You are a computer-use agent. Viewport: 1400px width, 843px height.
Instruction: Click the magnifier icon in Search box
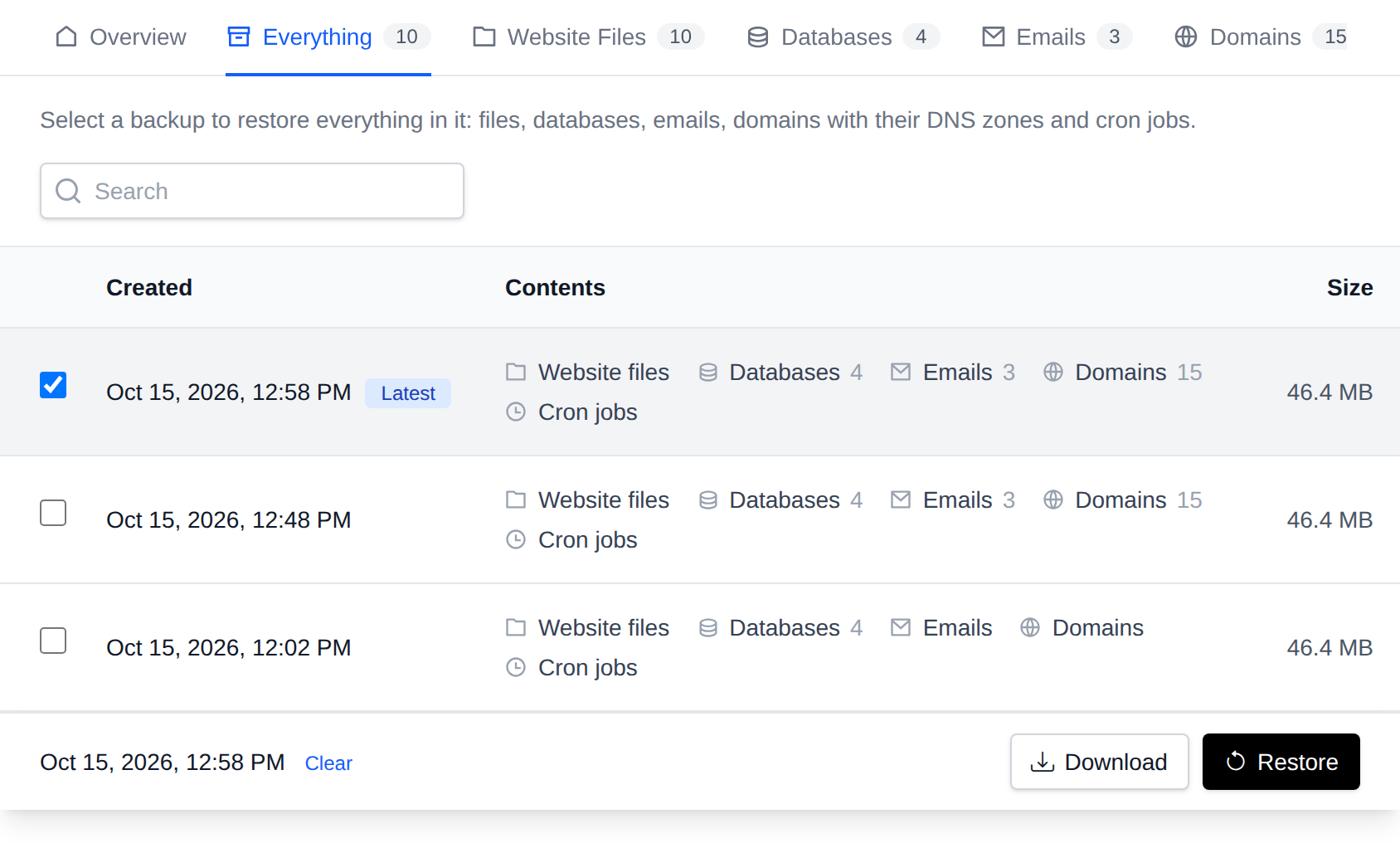[x=68, y=191]
